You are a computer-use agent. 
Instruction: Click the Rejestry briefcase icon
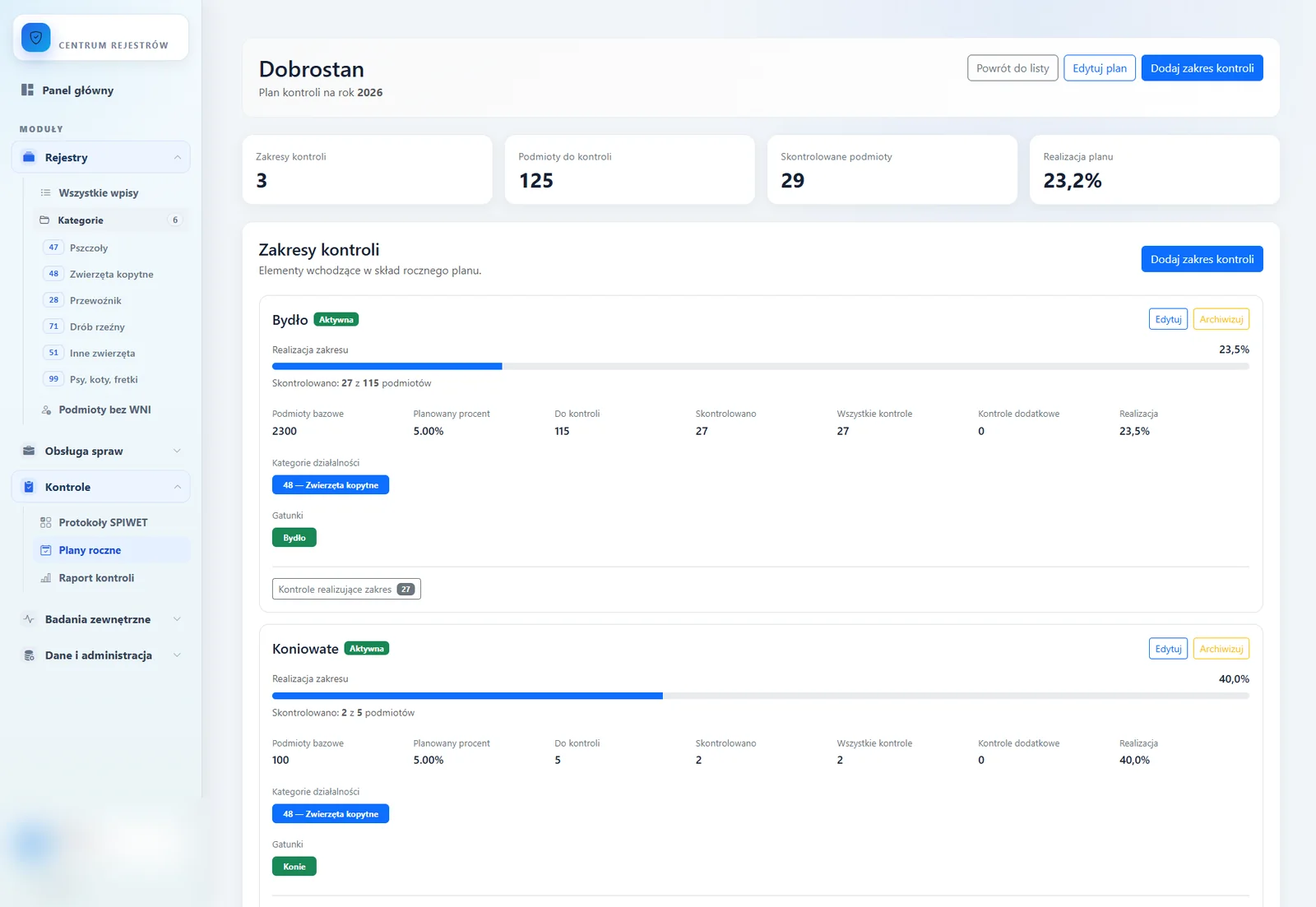click(x=29, y=157)
